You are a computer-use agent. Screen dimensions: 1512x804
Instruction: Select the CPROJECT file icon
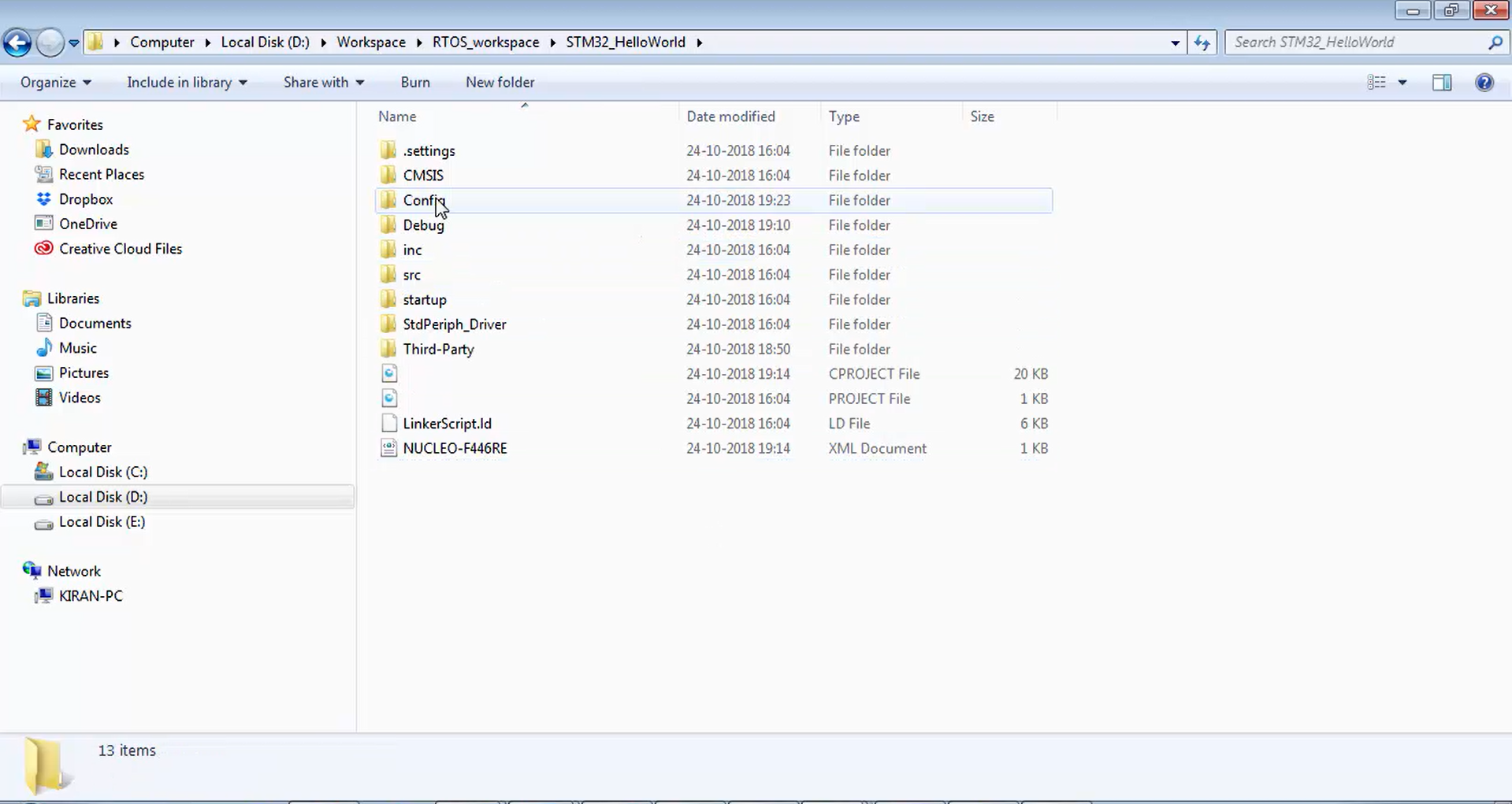[x=389, y=374]
